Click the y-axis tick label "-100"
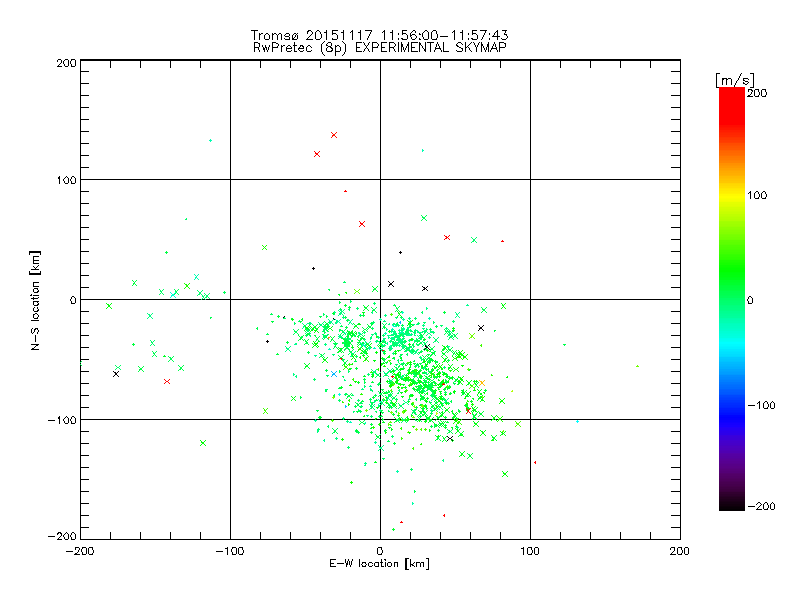Viewport: 800px width, 600px height. (62, 420)
